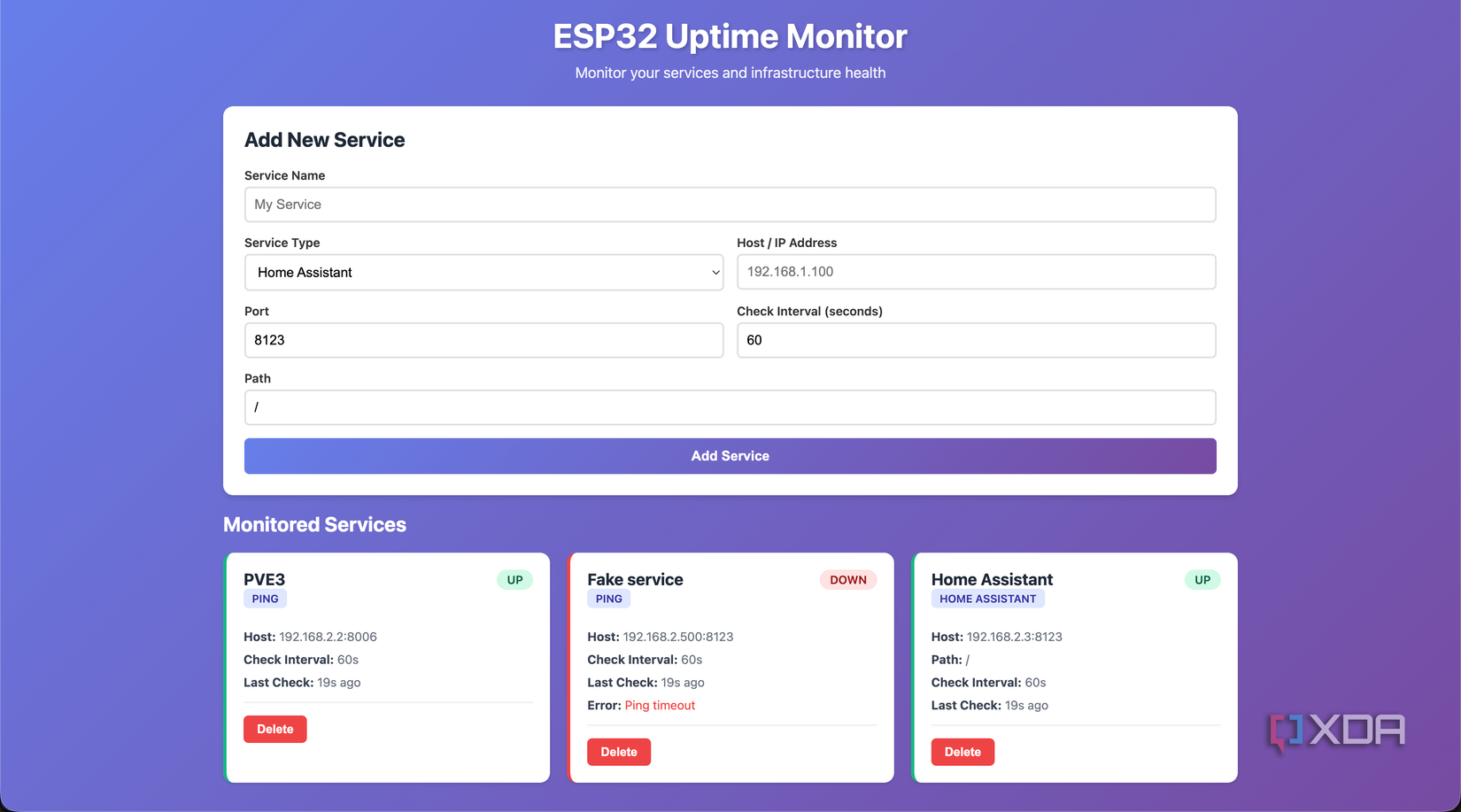Viewport: 1461px width, 812px height.
Task: Click the Add New Service heading
Action: (324, 139)
